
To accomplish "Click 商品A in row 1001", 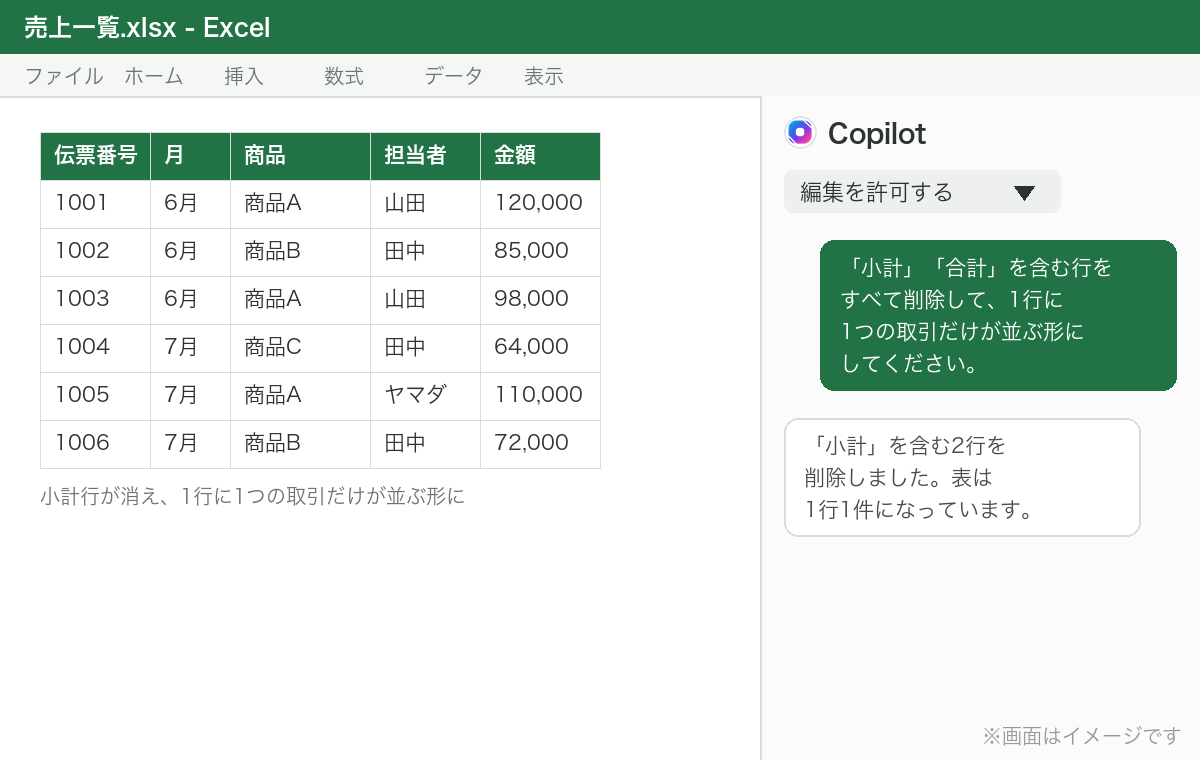I will point(301,204).
